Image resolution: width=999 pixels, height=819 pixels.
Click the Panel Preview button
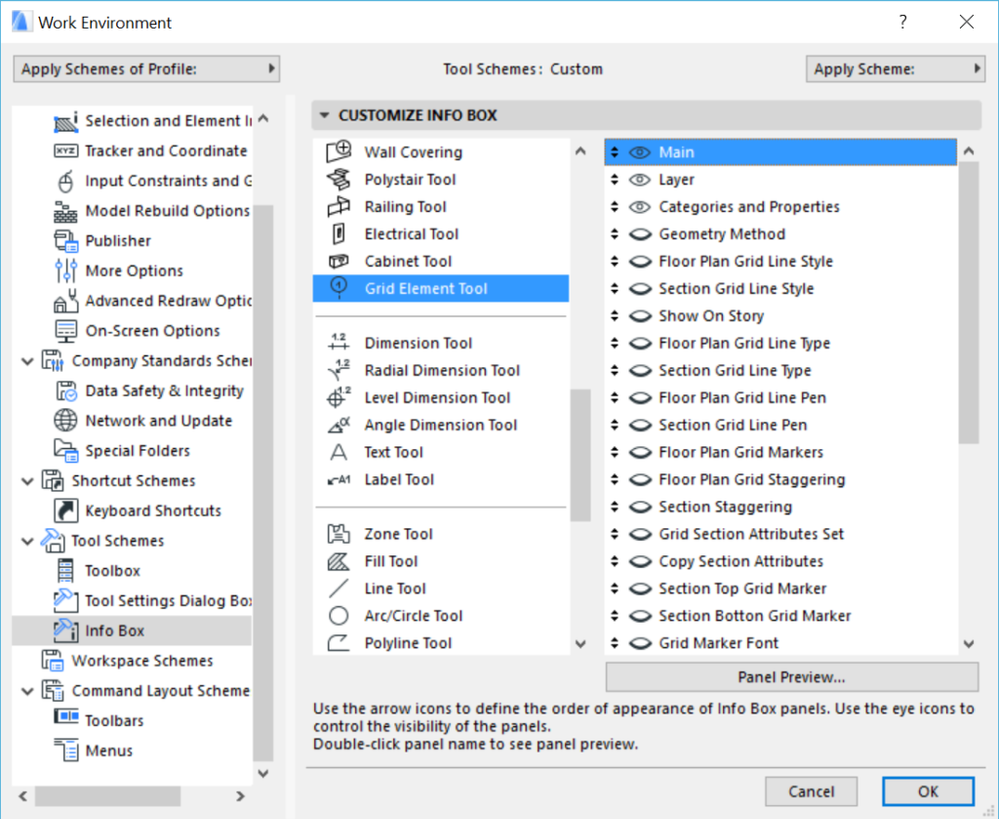[791, 677]
